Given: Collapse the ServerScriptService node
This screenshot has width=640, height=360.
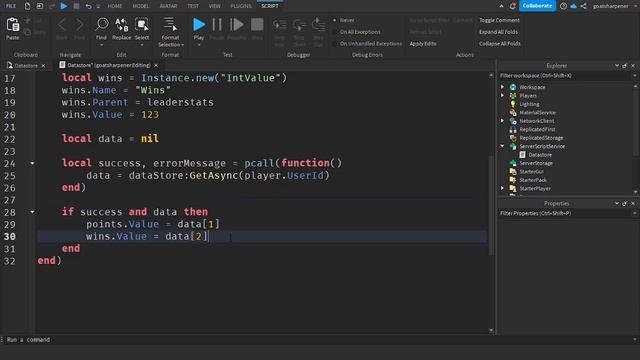Looking at the screenshot, I should coord(502,146).
